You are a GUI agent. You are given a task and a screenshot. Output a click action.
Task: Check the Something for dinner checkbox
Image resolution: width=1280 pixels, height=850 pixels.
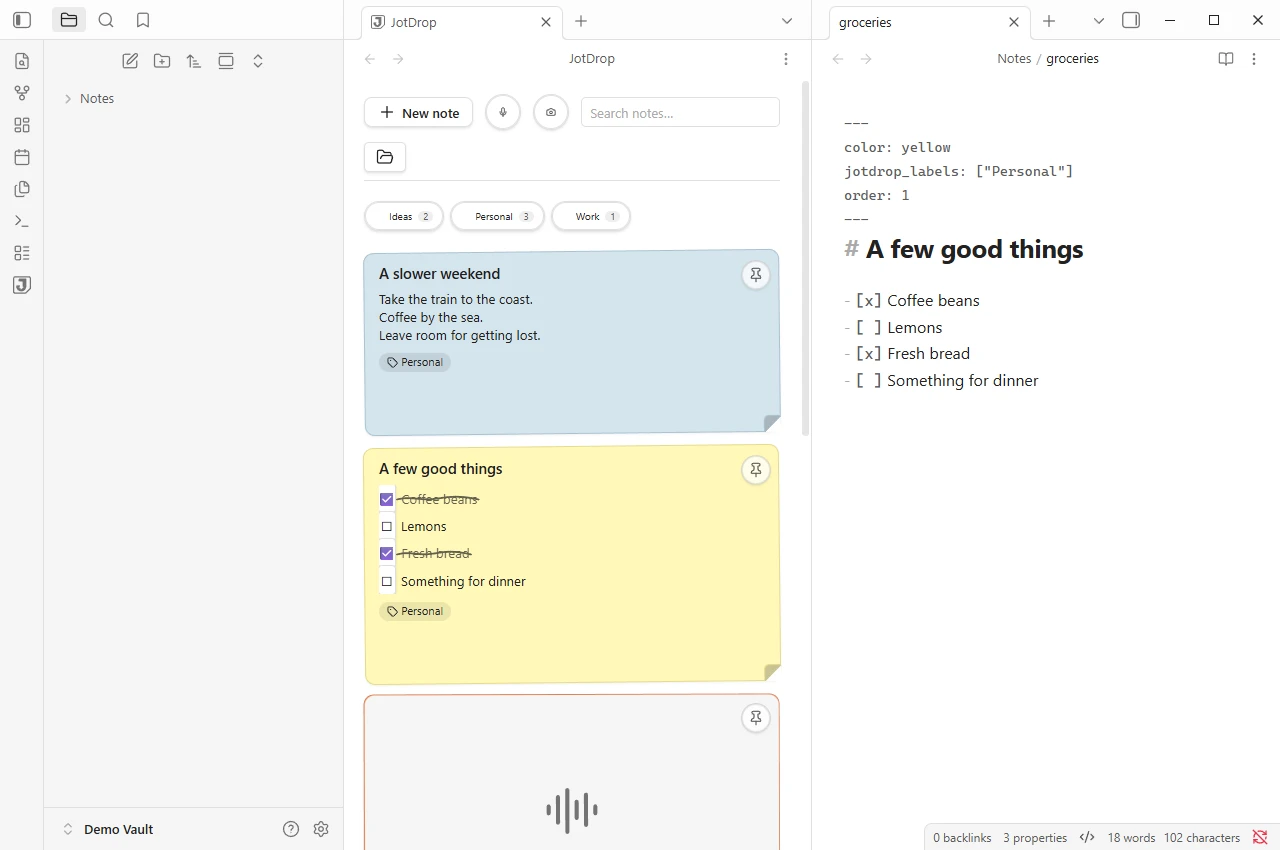[387, 581]
